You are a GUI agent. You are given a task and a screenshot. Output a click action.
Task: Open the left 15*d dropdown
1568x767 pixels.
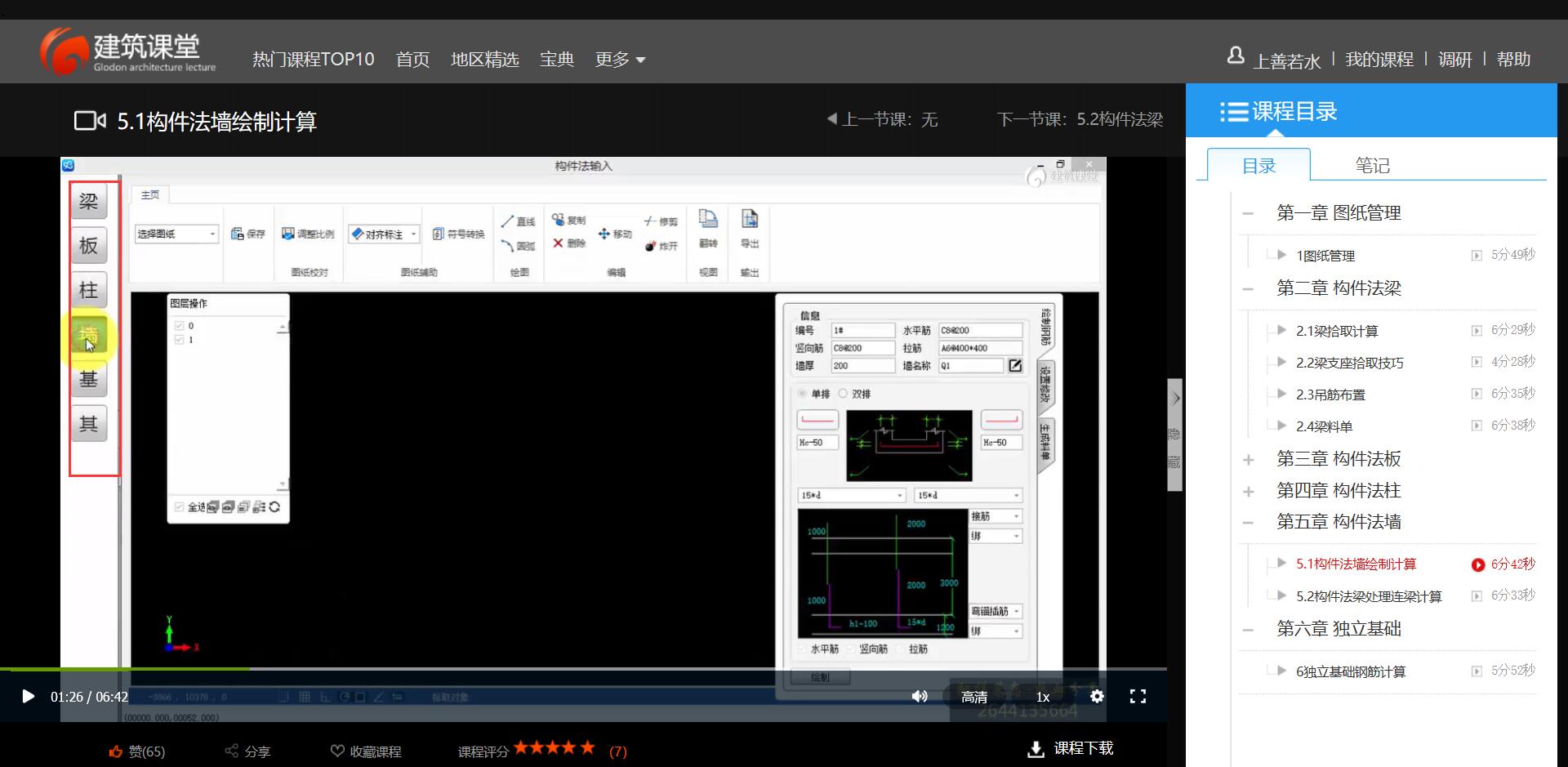852,495
